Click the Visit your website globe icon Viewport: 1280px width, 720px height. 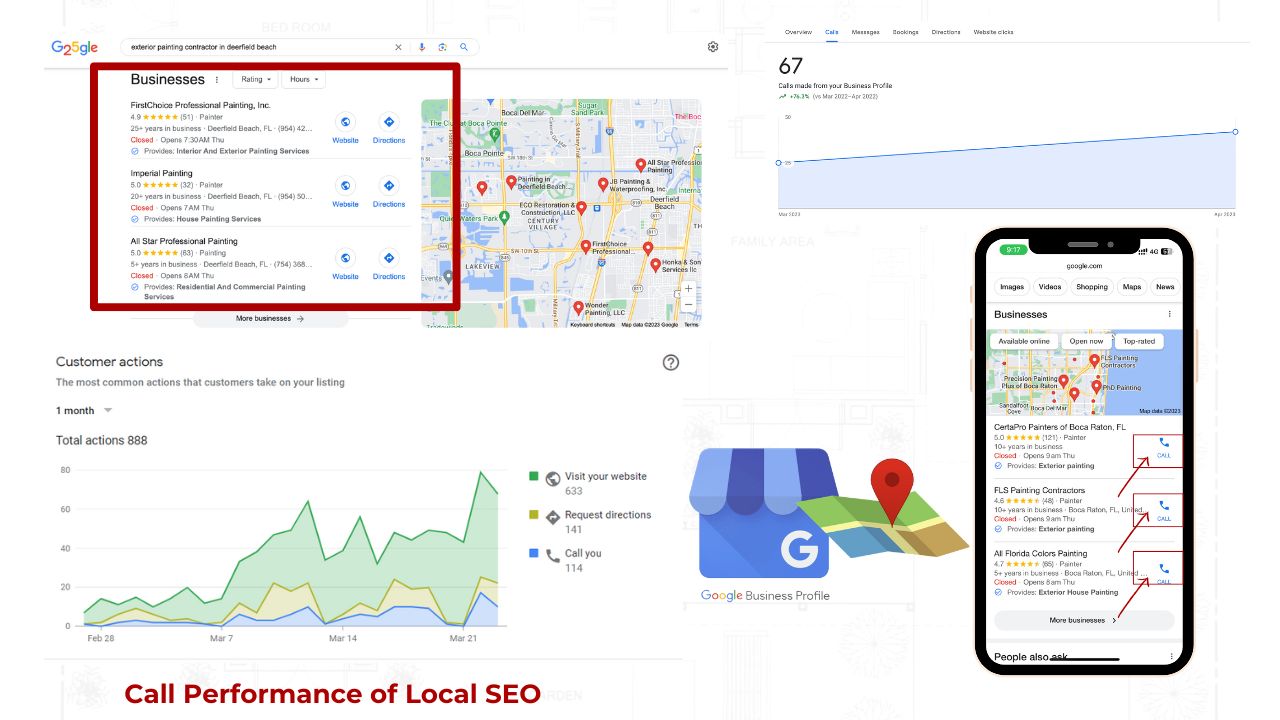[x=553, y=478]
